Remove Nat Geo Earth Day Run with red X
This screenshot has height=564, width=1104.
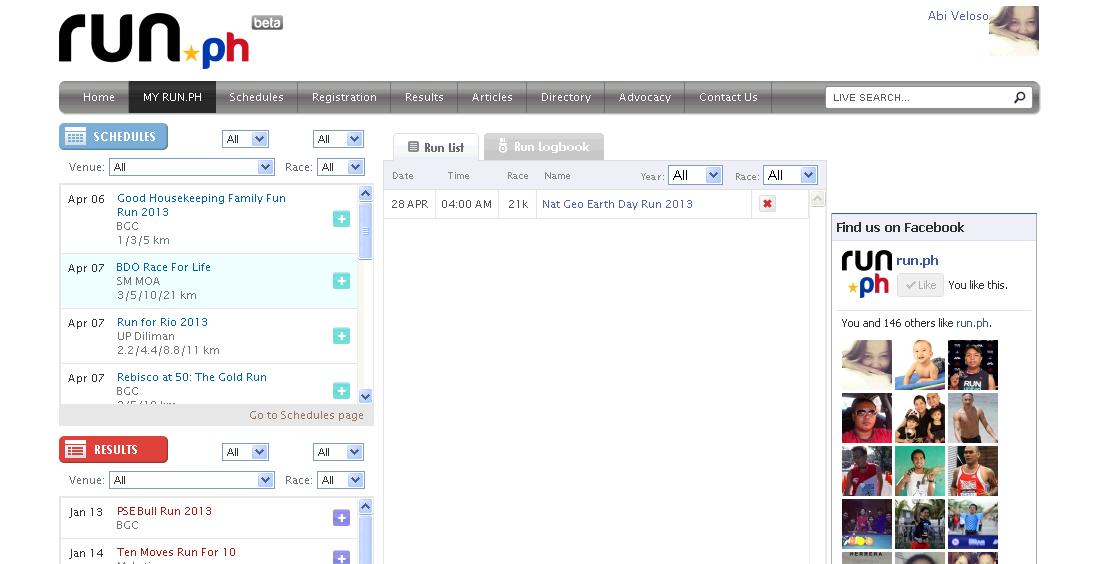767,203
